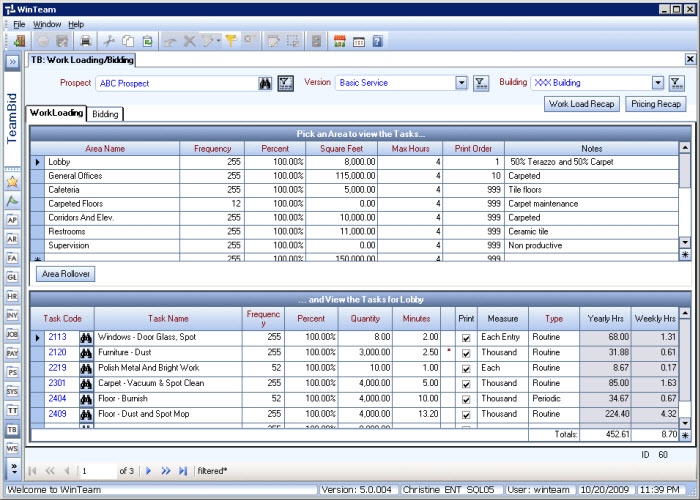Click the delete X icon in the toolbar
The width and height of the screenshot is (700, 500).
(x=189, y=42)
